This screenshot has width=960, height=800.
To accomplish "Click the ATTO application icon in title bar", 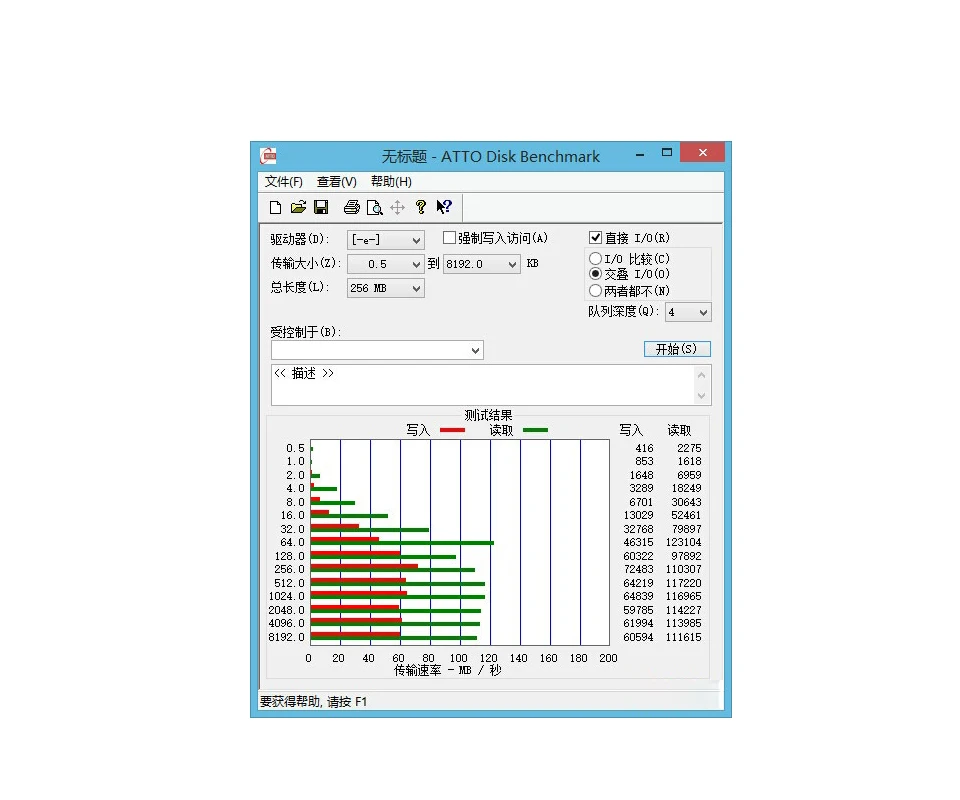I will click(x=268, y=156).
